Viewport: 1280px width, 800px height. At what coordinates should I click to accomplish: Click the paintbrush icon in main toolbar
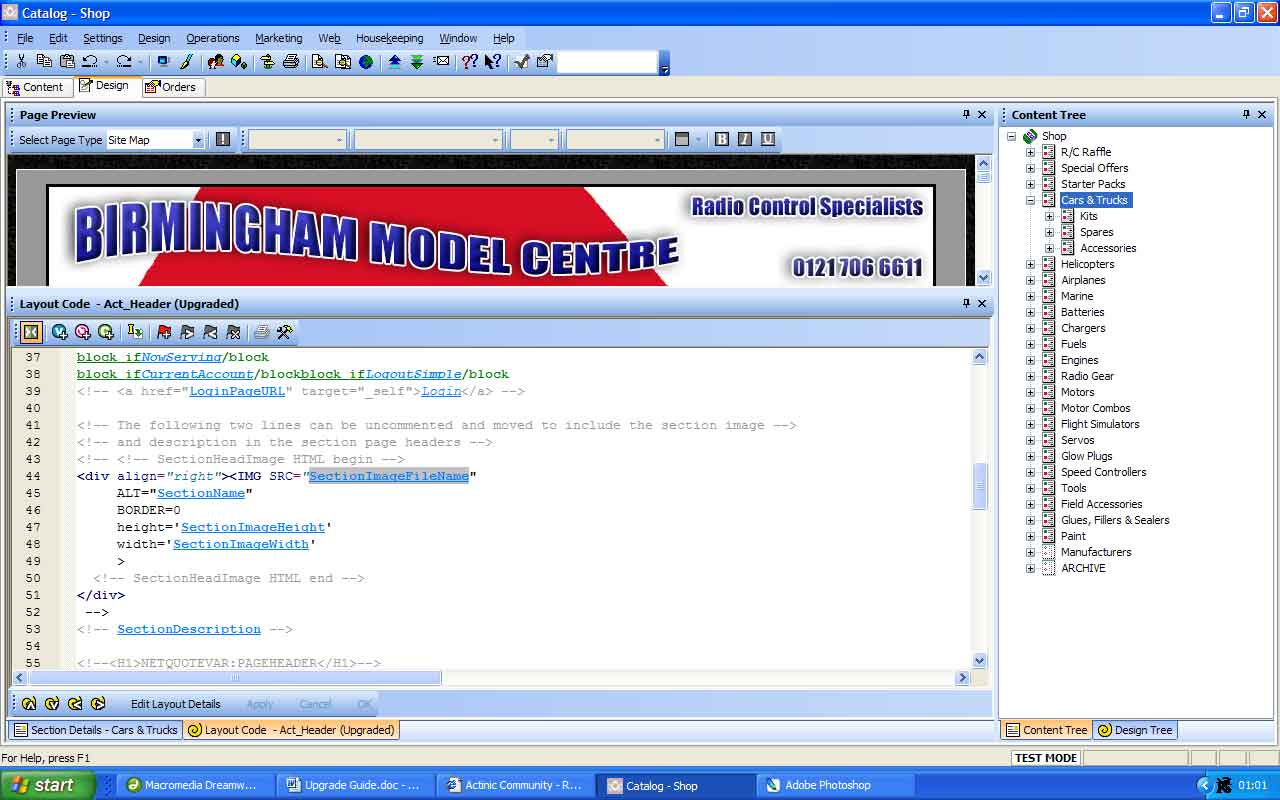(186, 62)
